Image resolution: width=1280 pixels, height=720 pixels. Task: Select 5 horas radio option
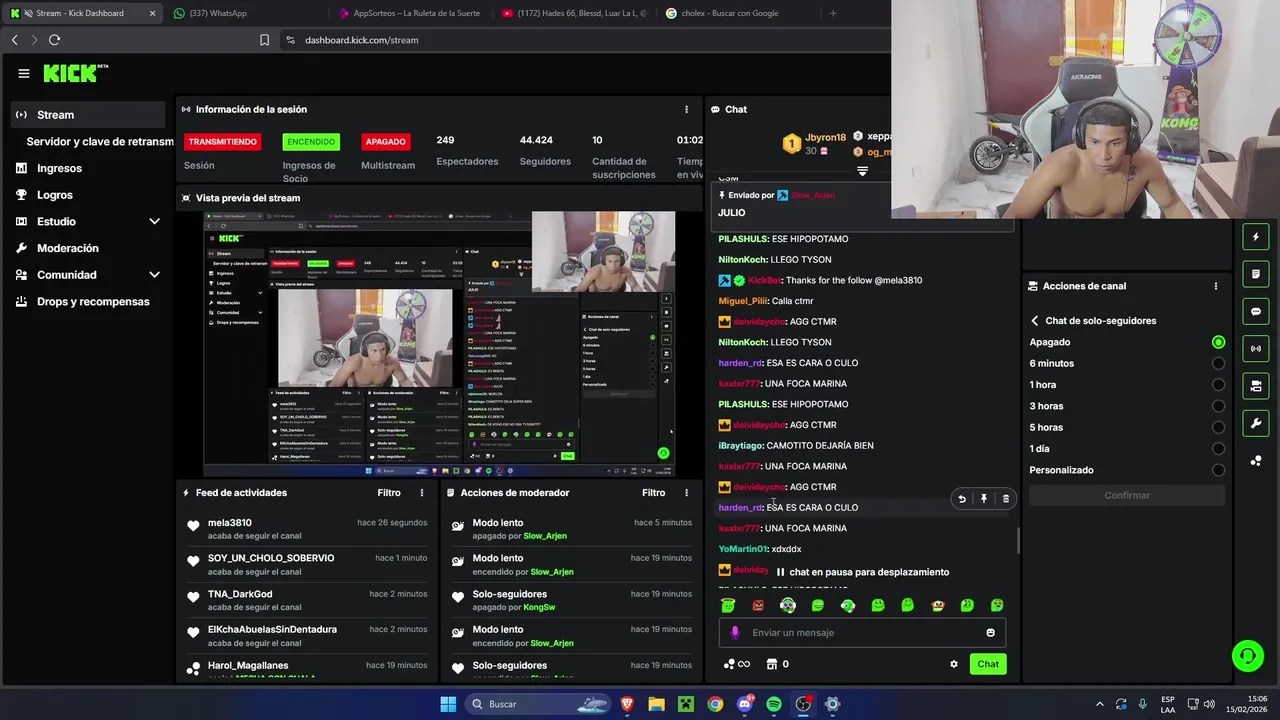tap(1218, 427)
